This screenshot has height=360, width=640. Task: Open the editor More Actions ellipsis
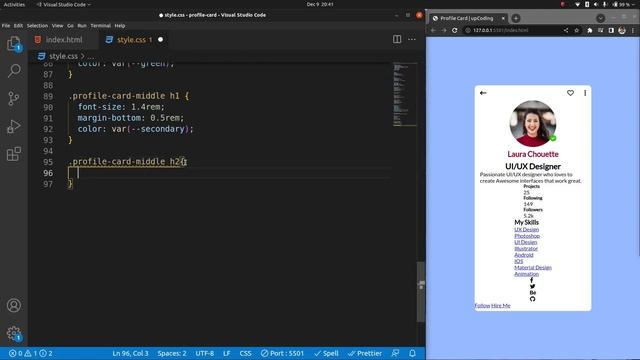(411, 40)
